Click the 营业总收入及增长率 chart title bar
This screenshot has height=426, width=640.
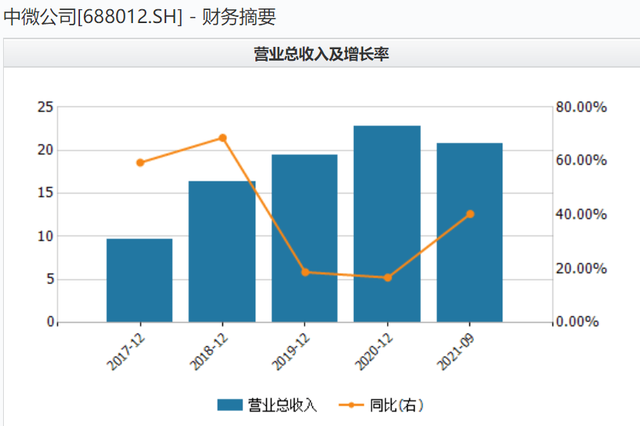[x=322, y=53]
